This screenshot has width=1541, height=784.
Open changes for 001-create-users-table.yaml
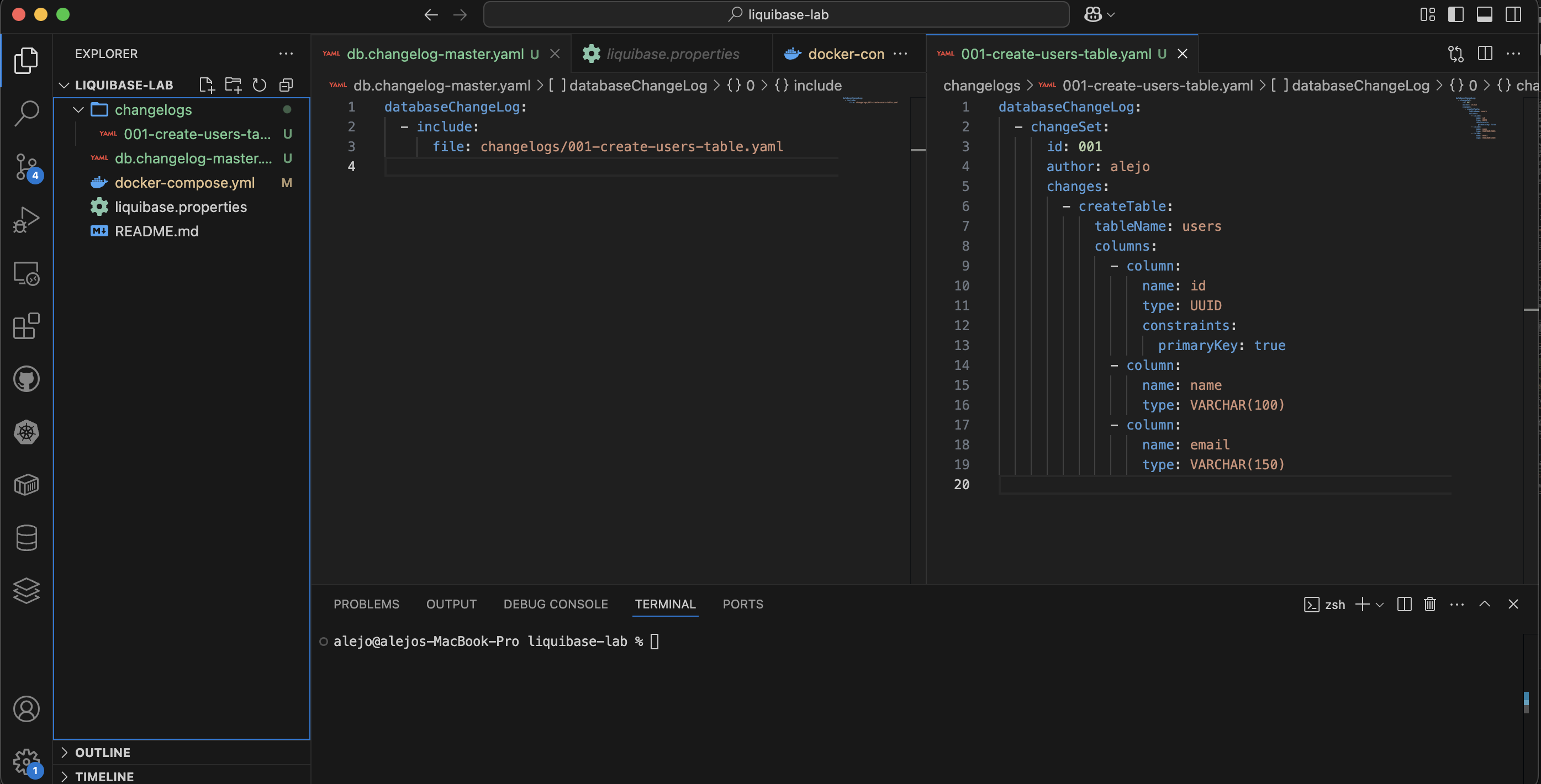pos(1455,54)
